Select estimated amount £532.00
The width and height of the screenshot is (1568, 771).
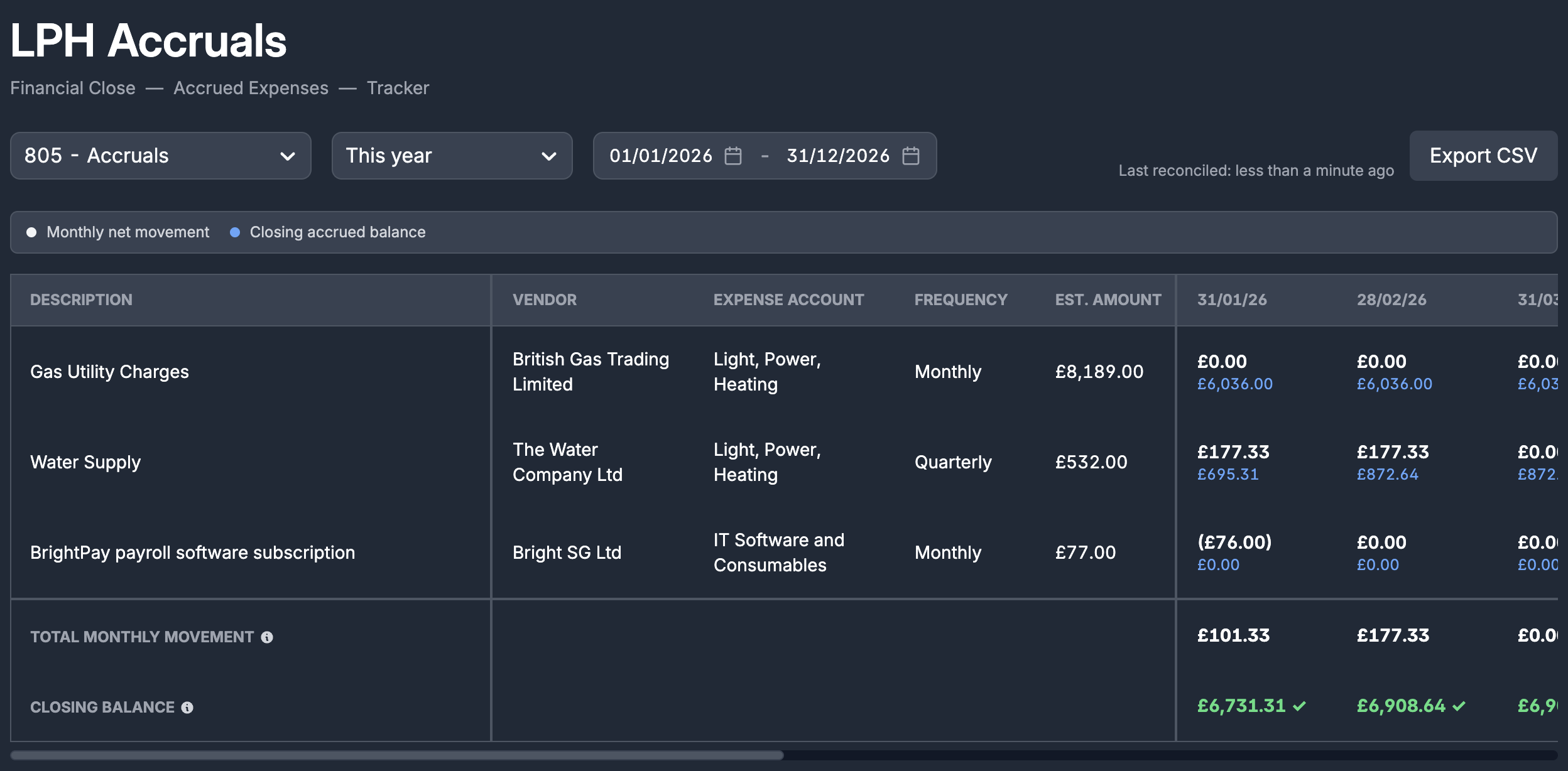1091,462
